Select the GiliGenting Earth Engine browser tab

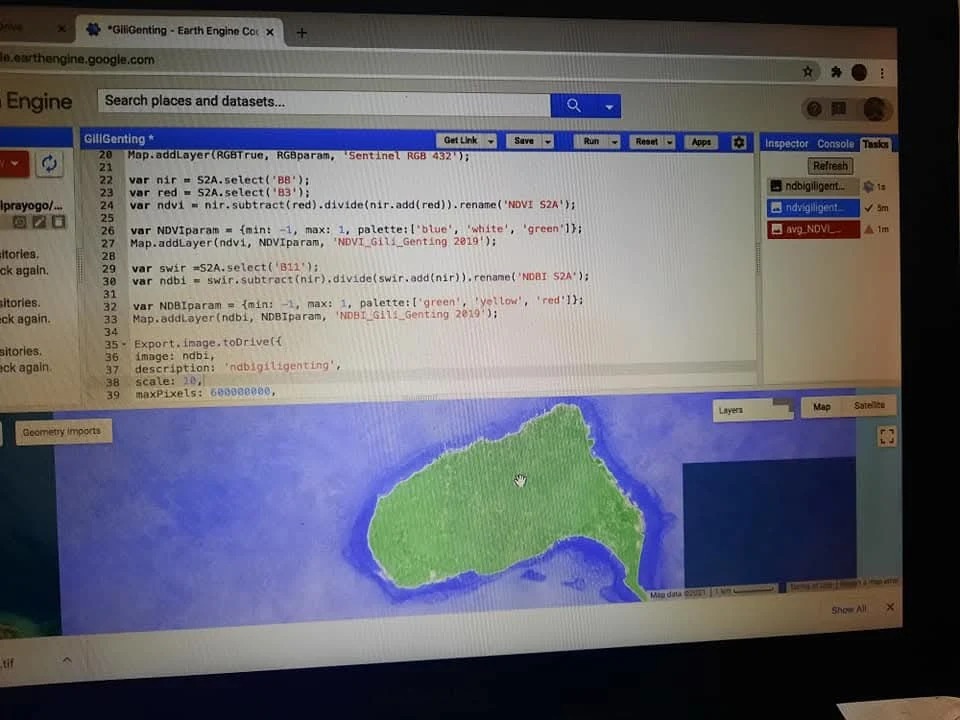[179, 31]
